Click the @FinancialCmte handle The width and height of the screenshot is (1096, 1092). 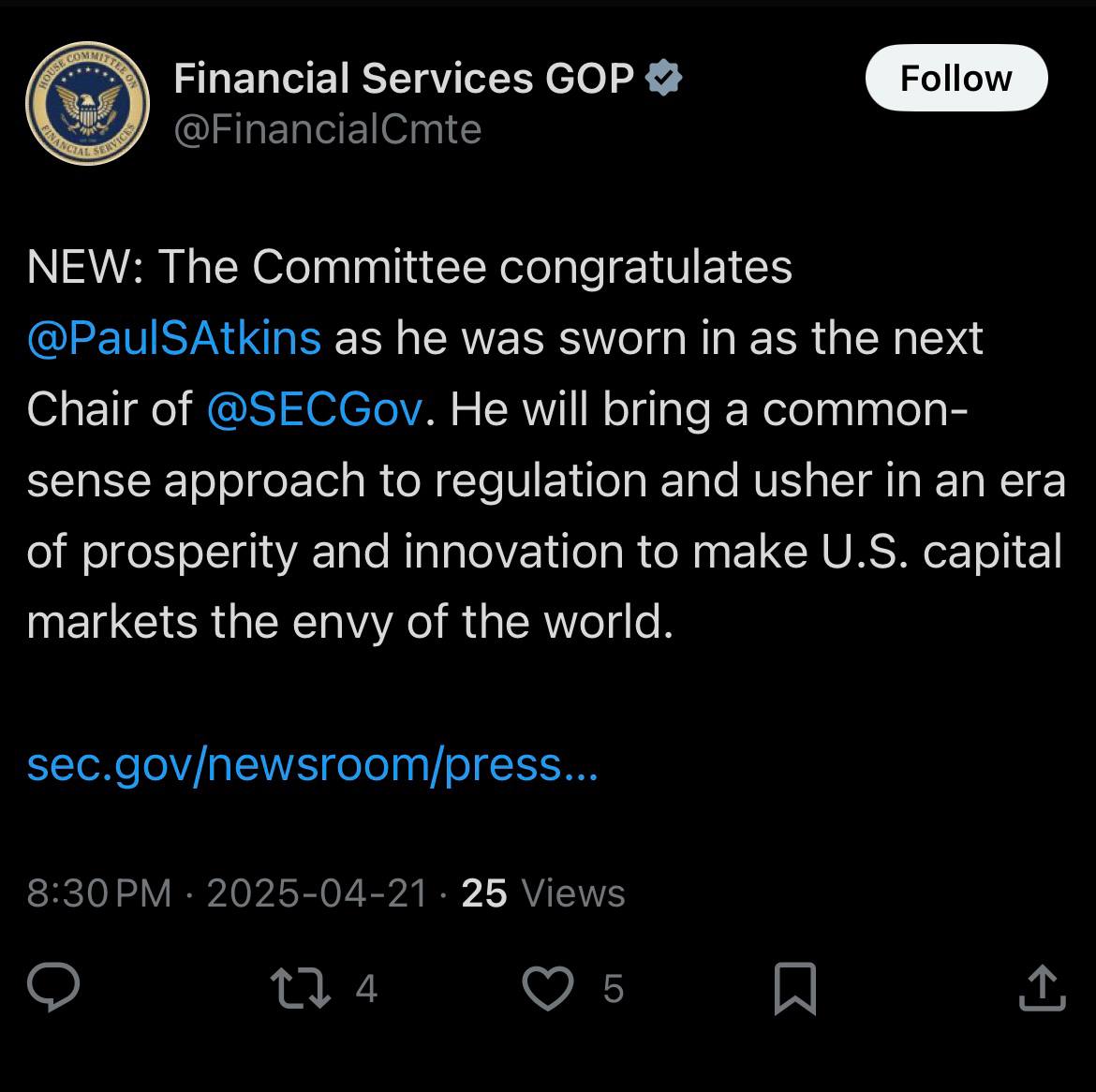coord(328,129)
